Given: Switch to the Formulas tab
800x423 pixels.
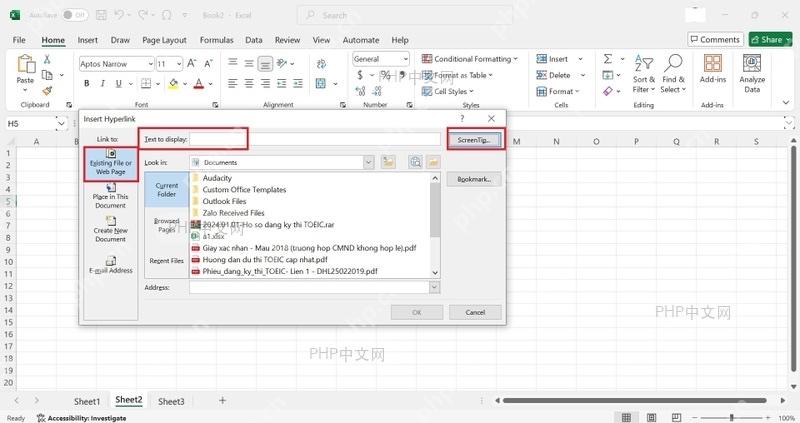Looking at the screenshot, I should [216, 40].
